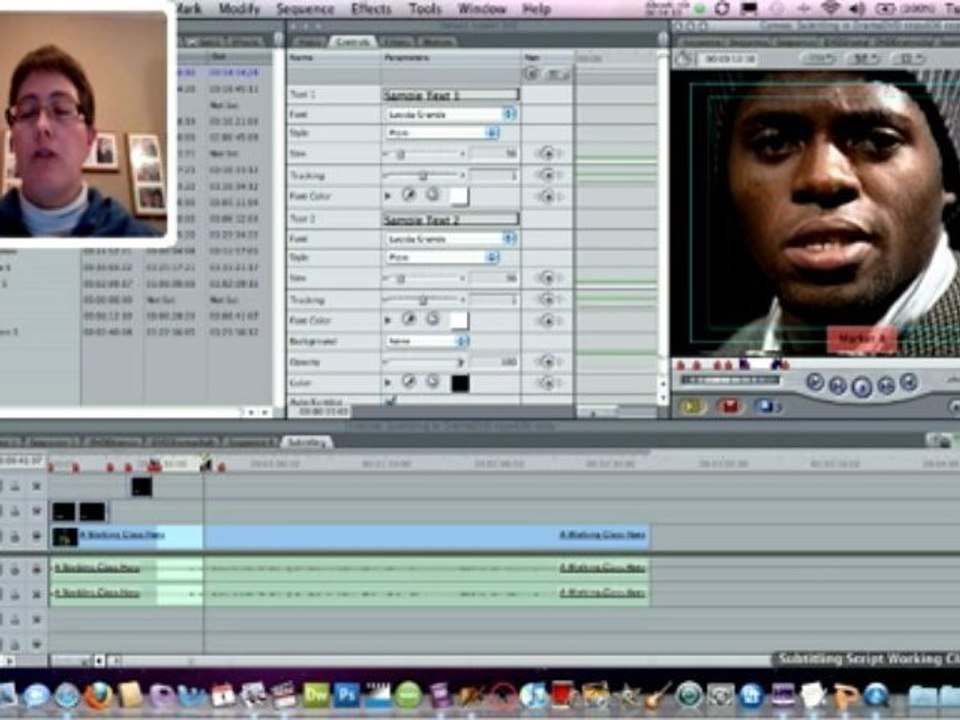Click the volume icon in the menu bar
960x720 pixels.
858,9
